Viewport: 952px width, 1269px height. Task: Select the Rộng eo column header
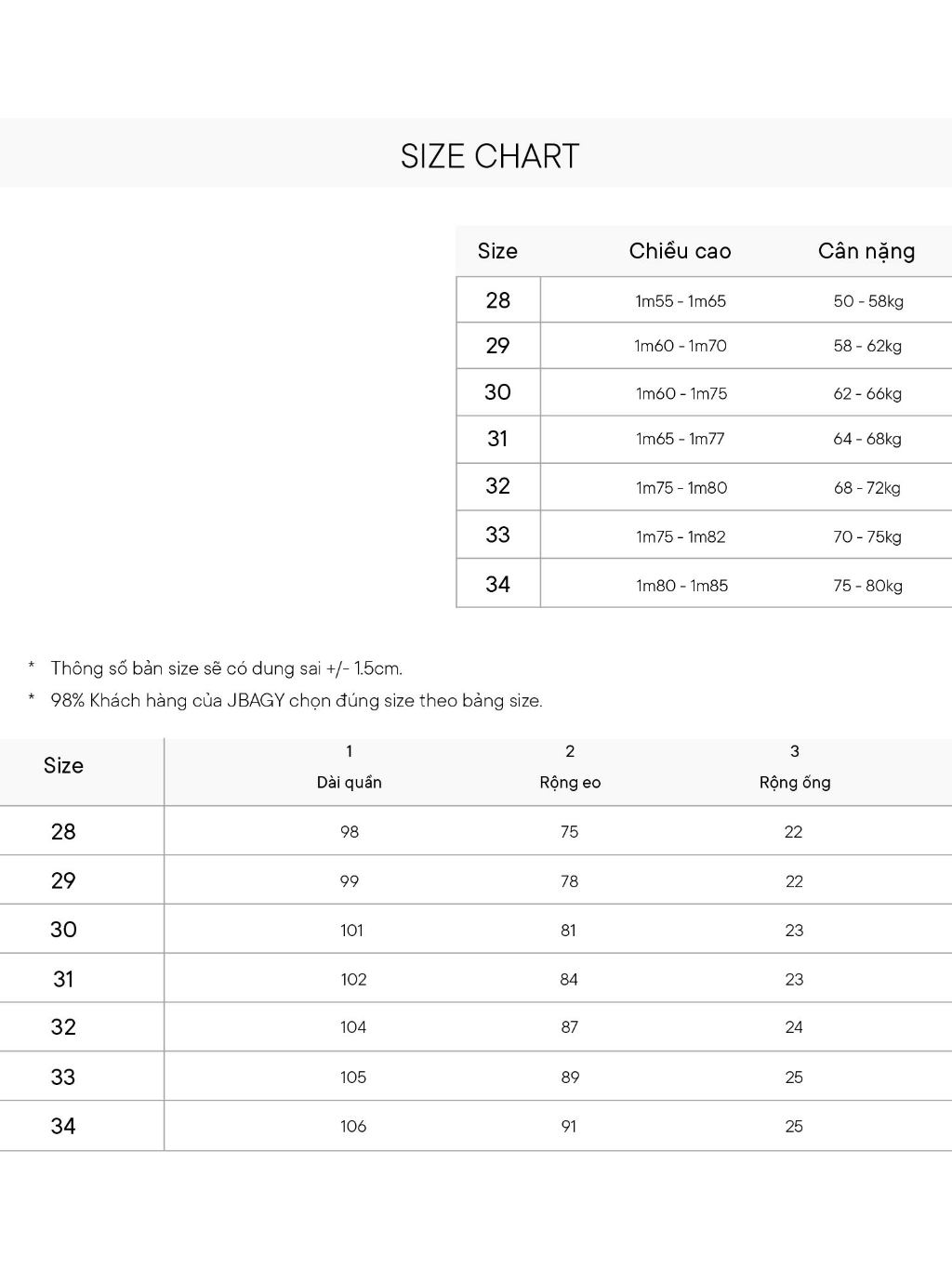pyautogui.click(x=570, y=783)
